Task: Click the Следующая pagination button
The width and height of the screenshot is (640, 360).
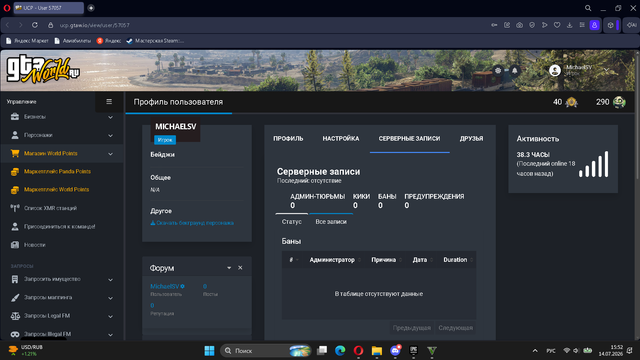Action: [456, 328]
